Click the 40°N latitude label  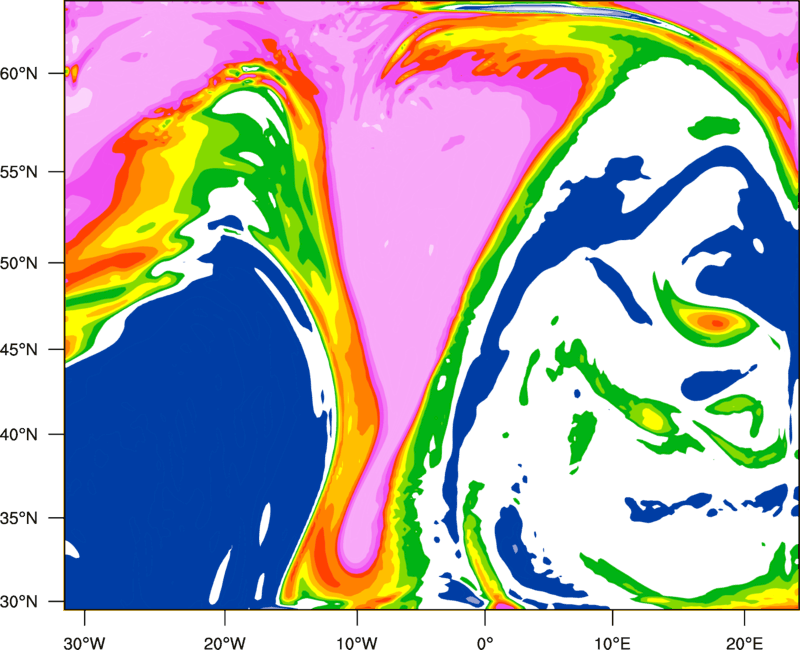(19, 435)
